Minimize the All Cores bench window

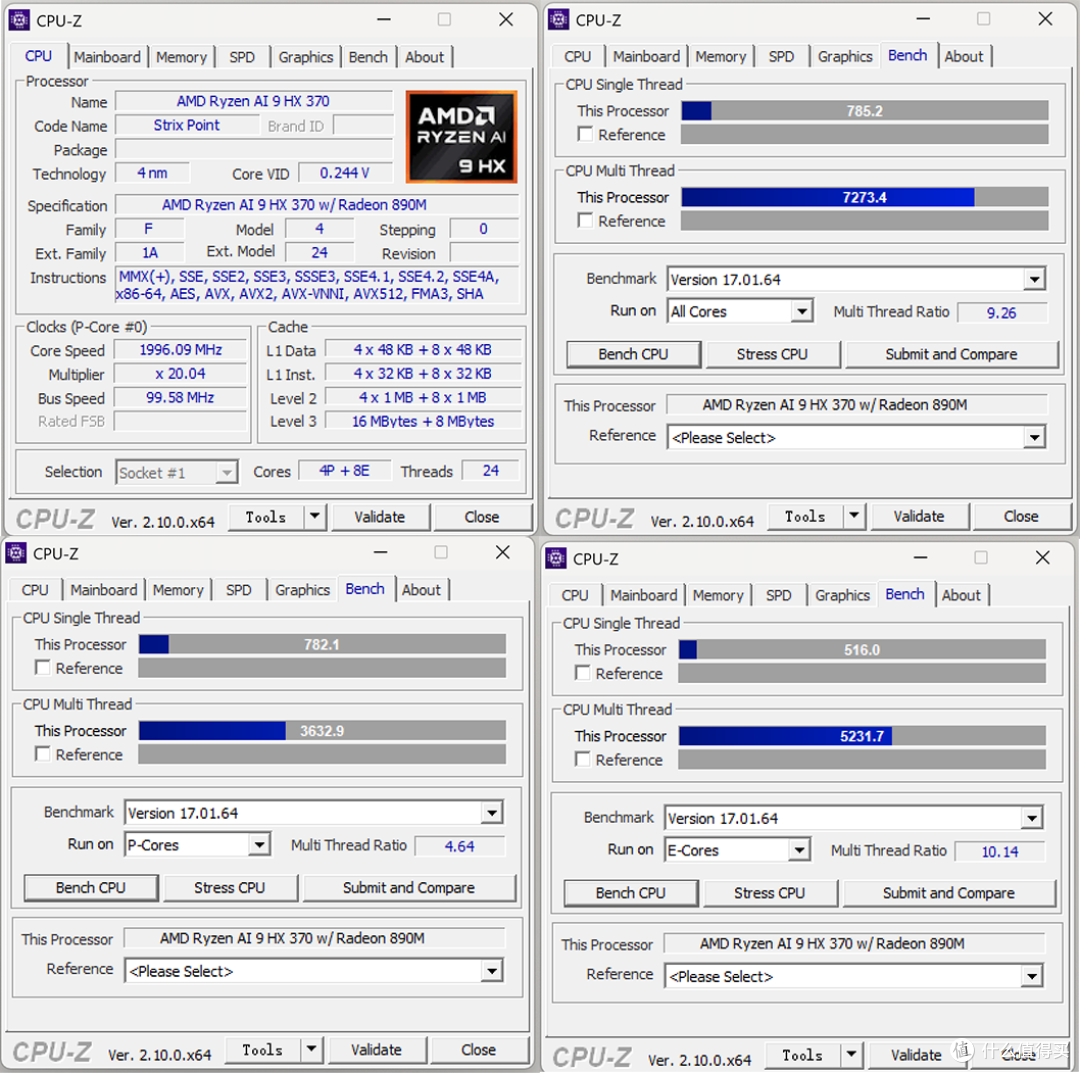pyautogui.click(x=924, y=19)
